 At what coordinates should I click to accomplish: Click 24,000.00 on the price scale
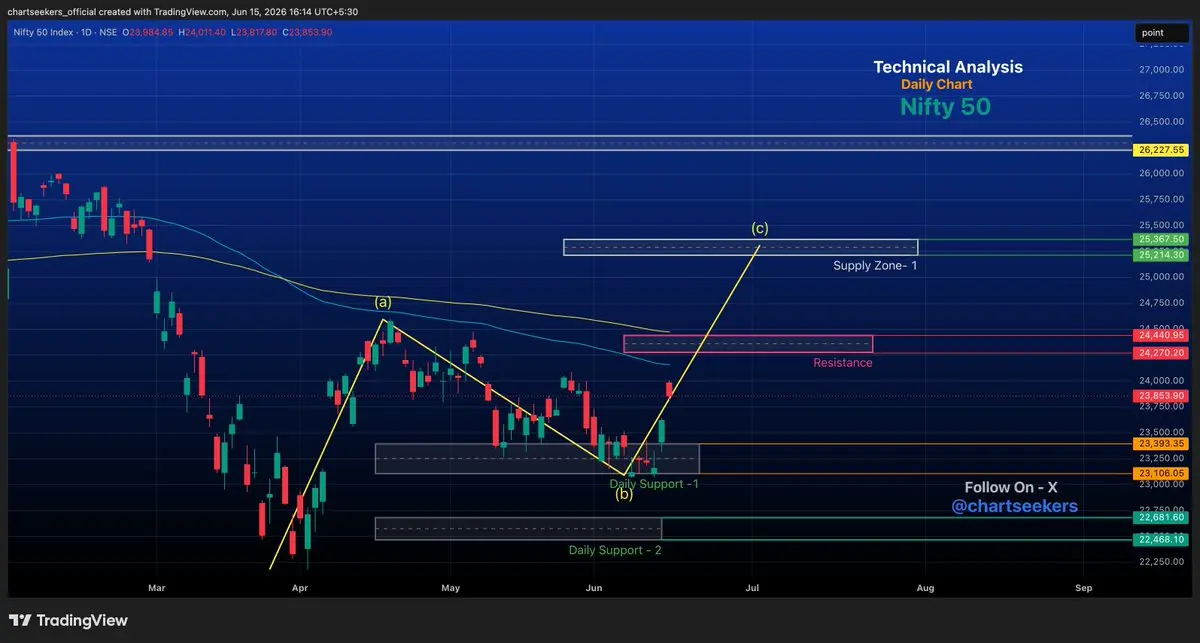pyautogui.click(x=1161, y=380)
